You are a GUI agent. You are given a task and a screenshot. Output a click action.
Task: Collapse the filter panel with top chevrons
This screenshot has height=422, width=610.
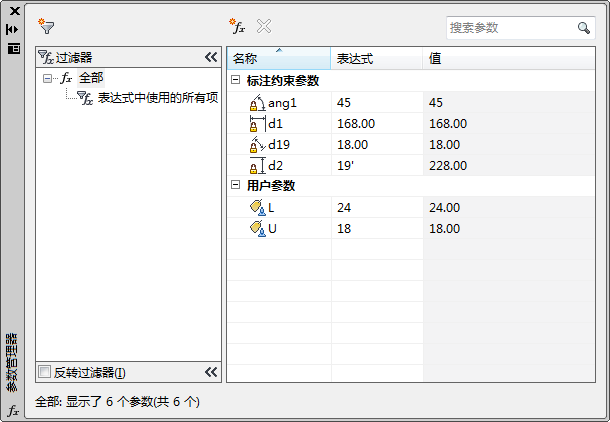(x=211, y=58)
